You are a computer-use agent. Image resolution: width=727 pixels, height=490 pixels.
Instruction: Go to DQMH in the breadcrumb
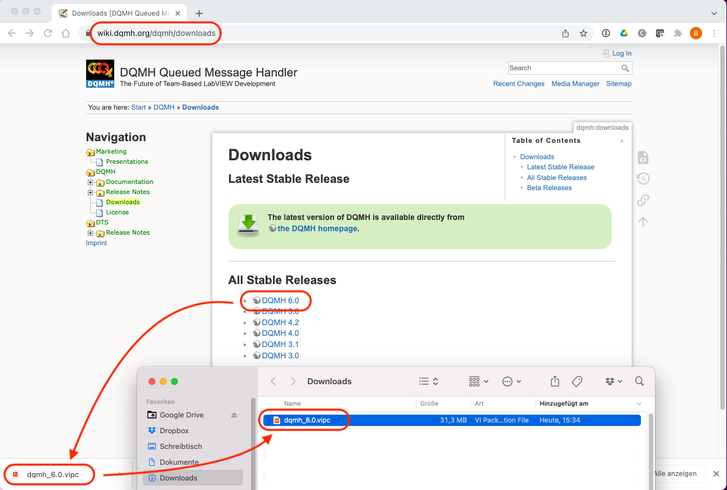point(164,107)
